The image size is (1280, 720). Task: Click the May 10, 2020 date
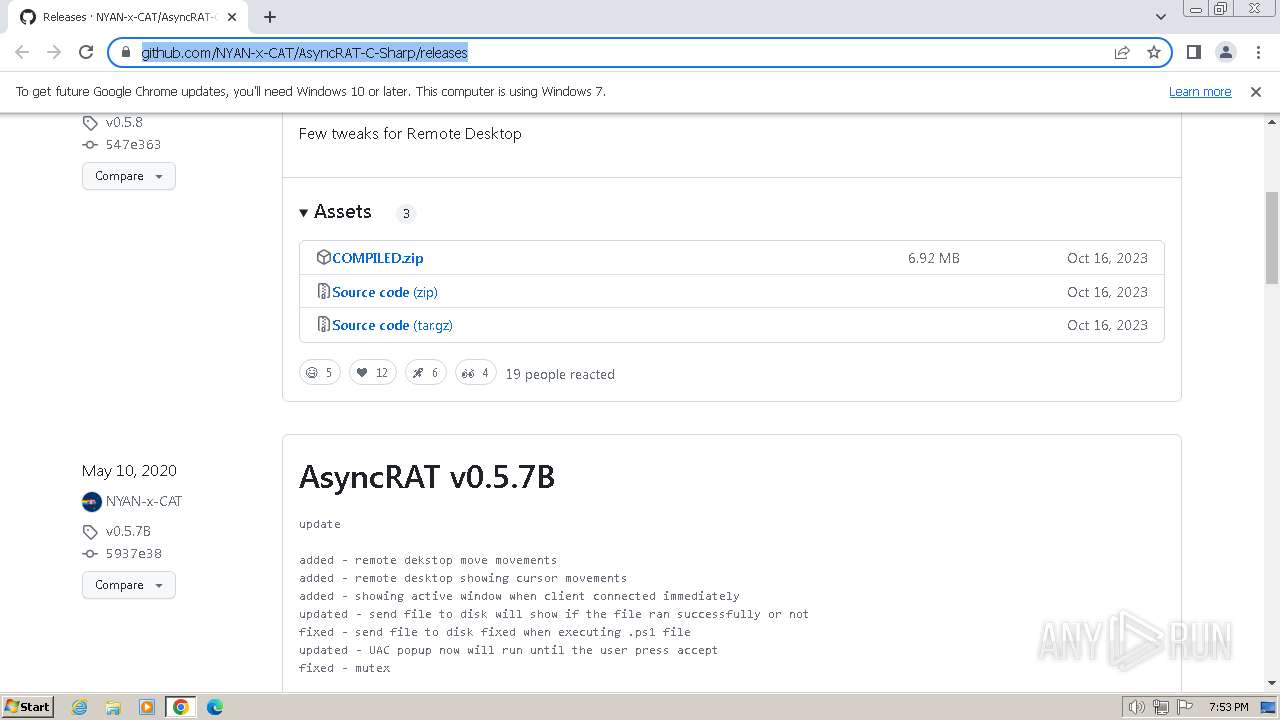(129, 470)
